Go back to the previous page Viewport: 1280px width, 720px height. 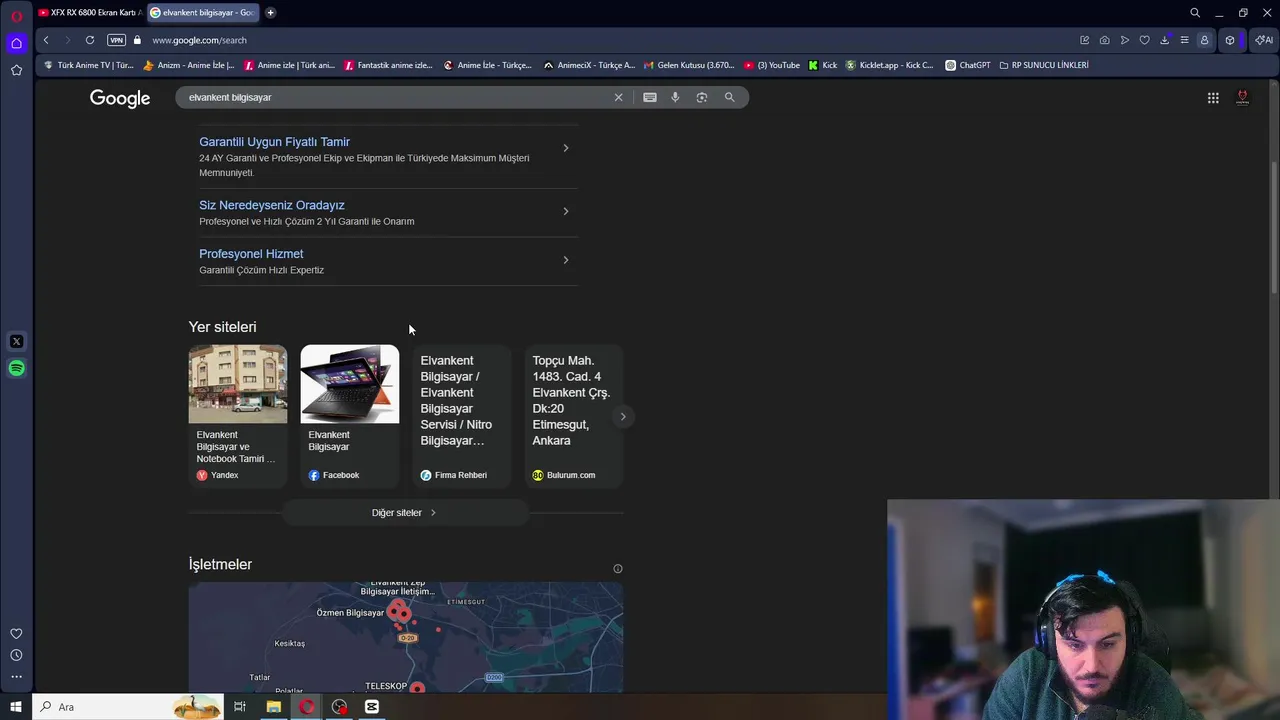[x=46, y=40]
